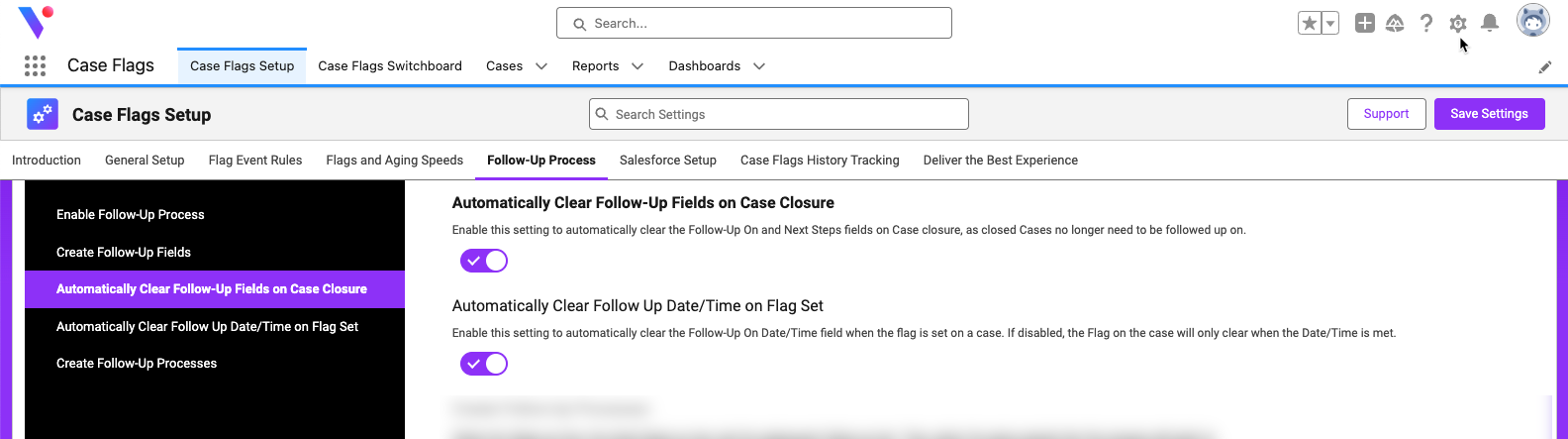Image resolution: width=1568 pixels, height=439 pixels.
Task: Switch to the General Setup tab
Action: 145,161
